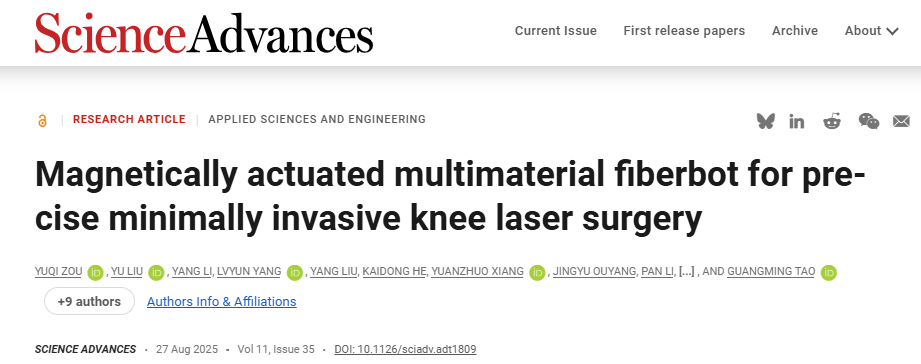The width and height of the screenshot is (921, 364).
Task: Click the Science Advances logo
Action: (204, 33)
